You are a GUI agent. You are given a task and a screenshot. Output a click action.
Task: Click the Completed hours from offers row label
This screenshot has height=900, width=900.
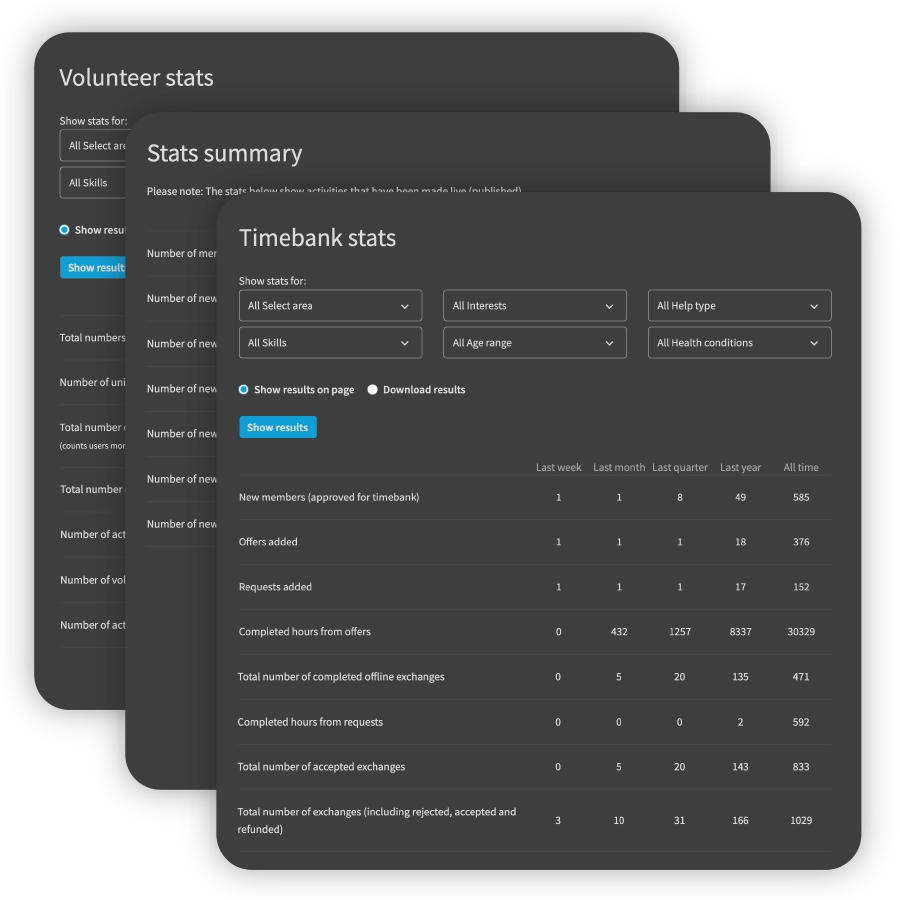pyautogui.click(x=304, y=632)
